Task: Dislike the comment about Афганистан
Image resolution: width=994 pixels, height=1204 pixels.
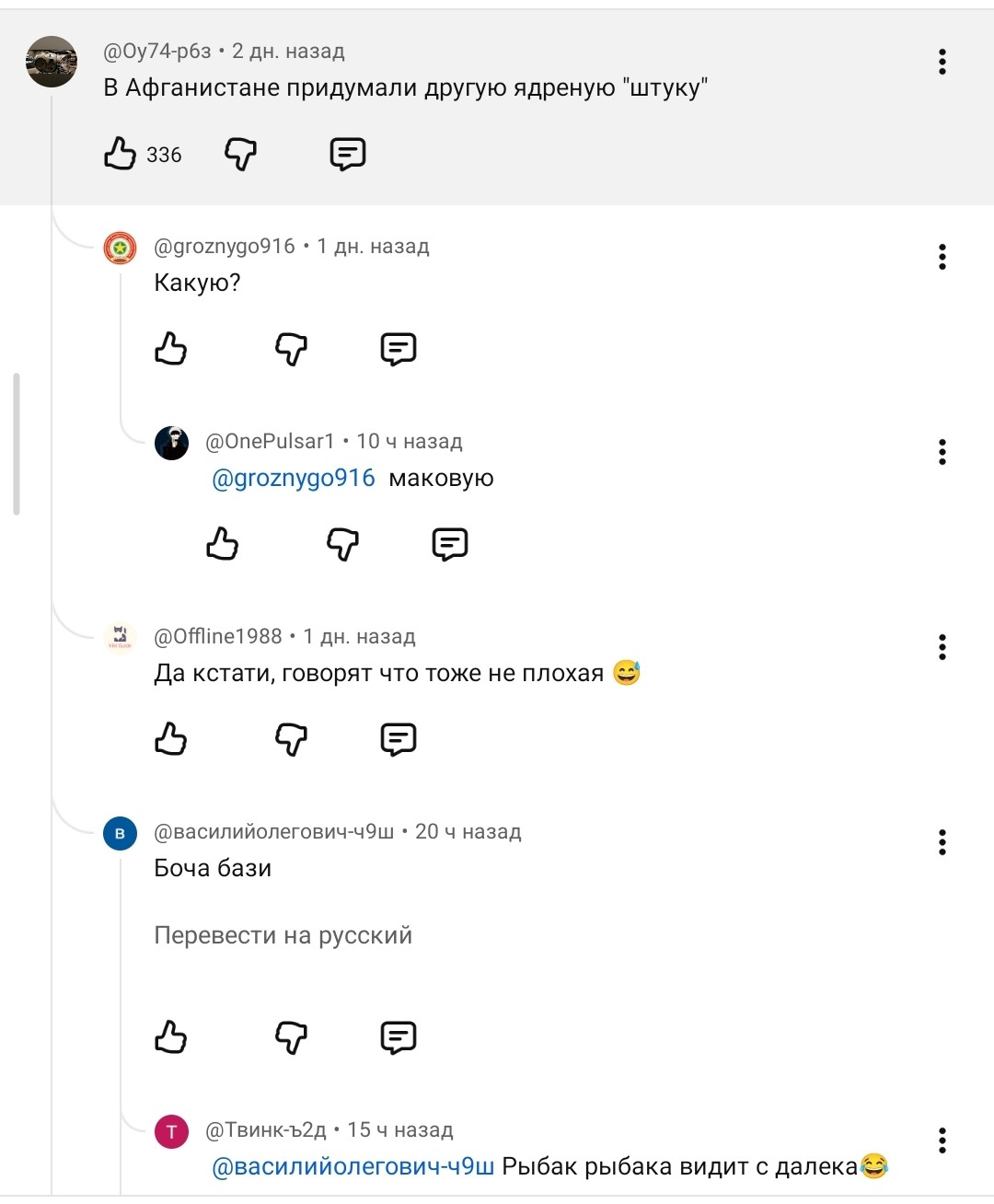Action: 240,154
